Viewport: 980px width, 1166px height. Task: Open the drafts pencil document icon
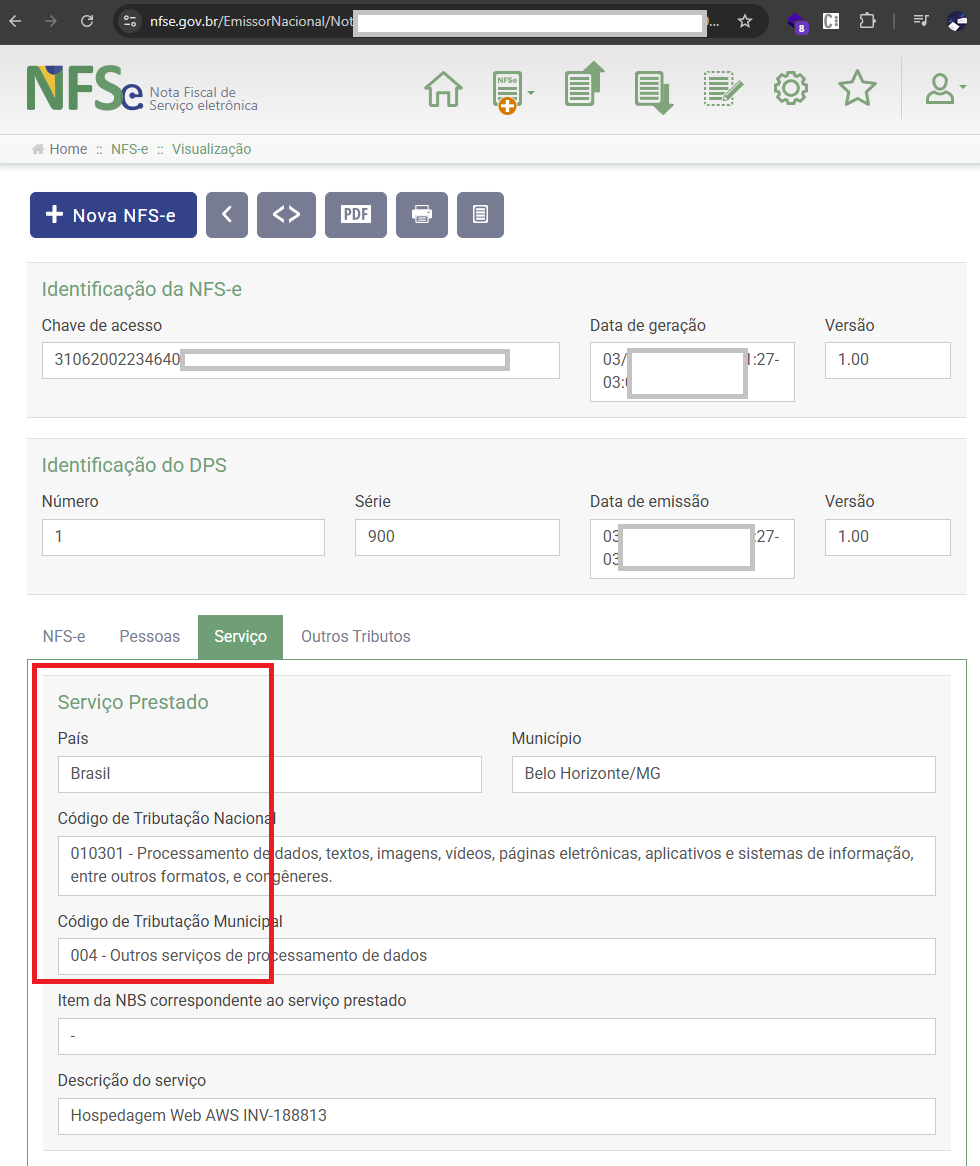(x=723, y=89)
